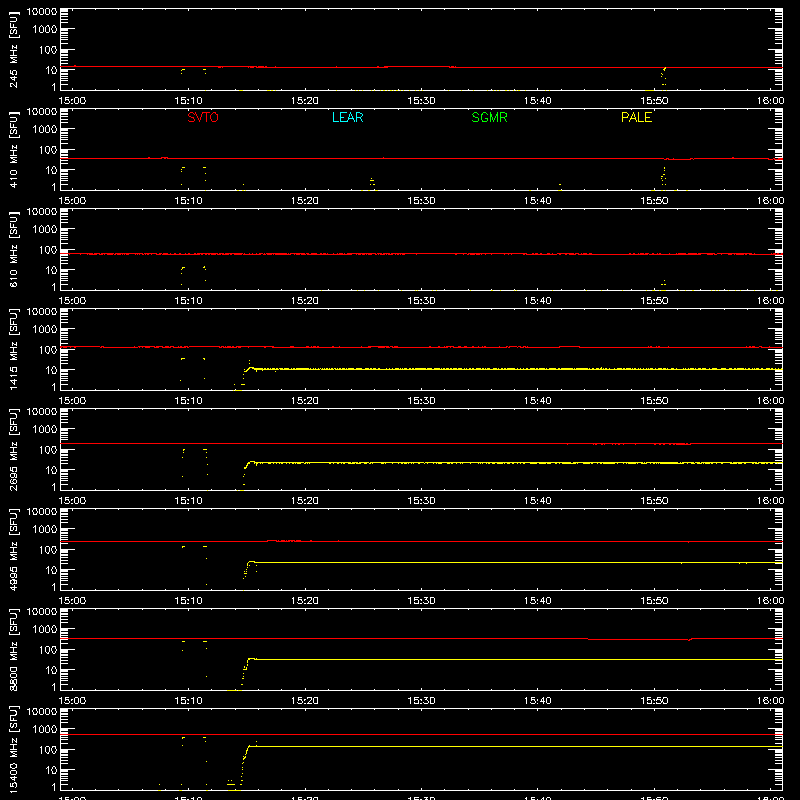Click the green SGMR station label
The height and width of the screenshot is (800, 800).
489,117
